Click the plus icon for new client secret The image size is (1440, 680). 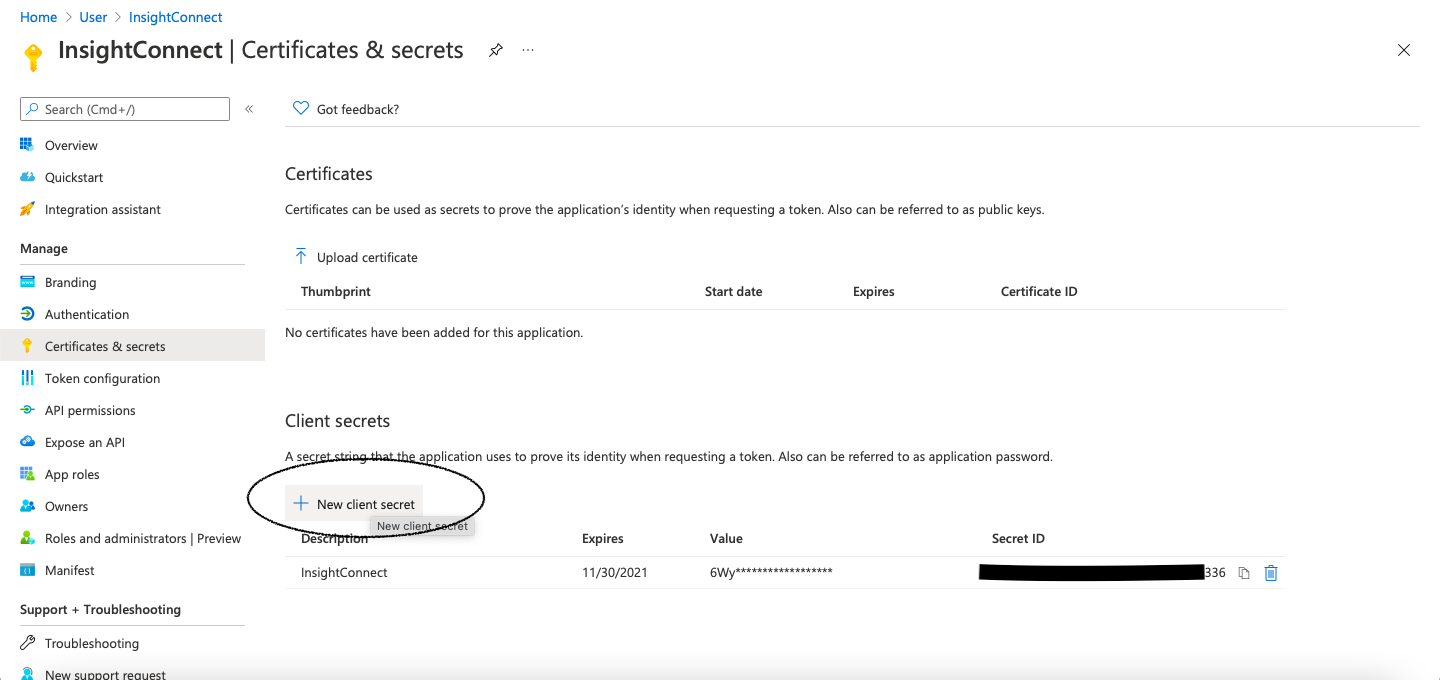click(300, 504)
